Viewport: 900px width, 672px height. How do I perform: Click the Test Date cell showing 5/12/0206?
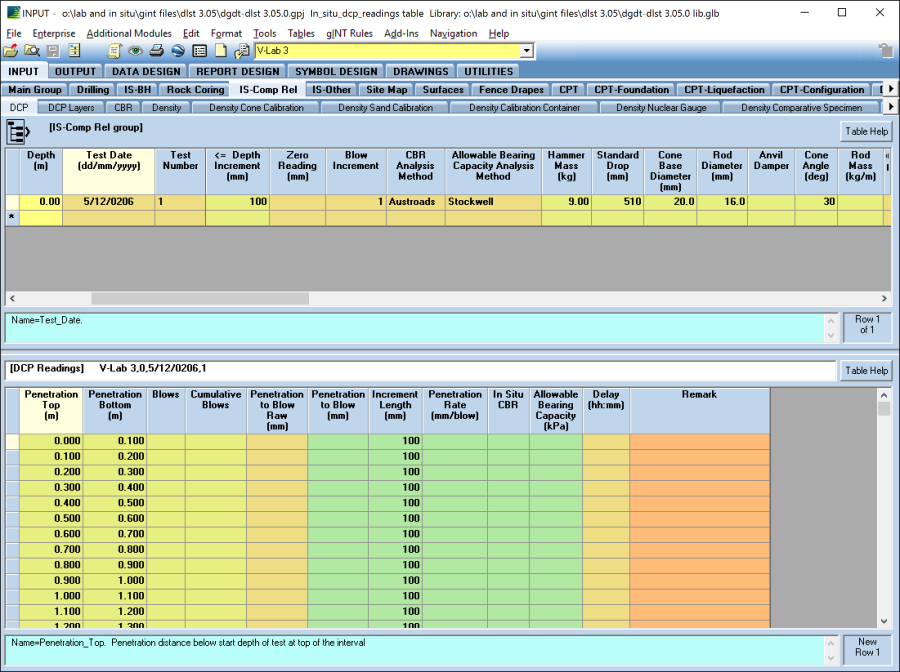tap(108, 202)
